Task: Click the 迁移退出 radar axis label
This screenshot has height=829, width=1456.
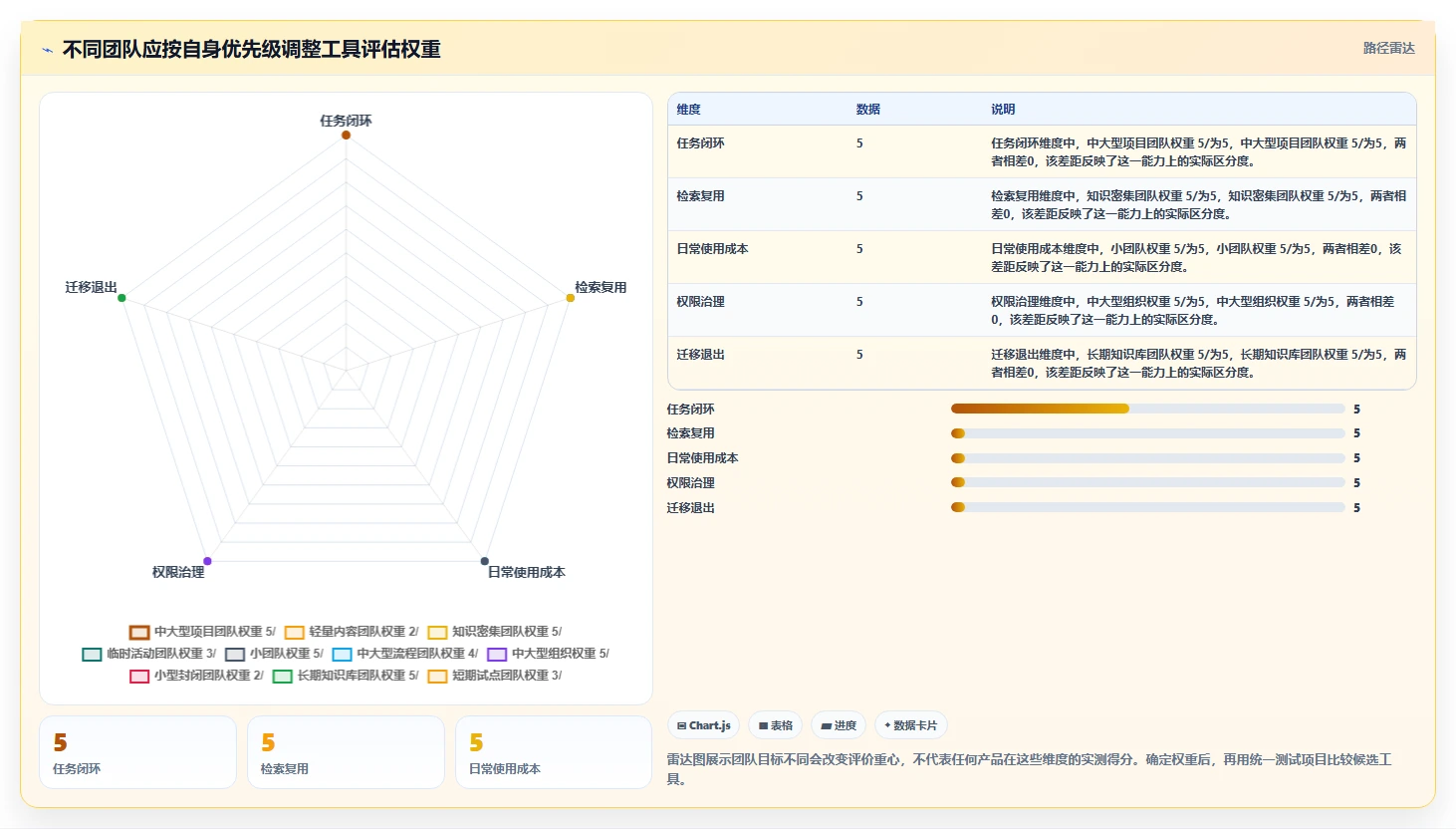Action: click(x=91, y=287)
